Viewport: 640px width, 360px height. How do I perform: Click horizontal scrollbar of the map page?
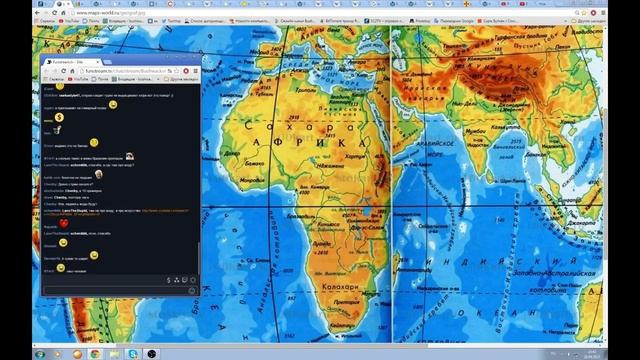click(x=271, y=345)
